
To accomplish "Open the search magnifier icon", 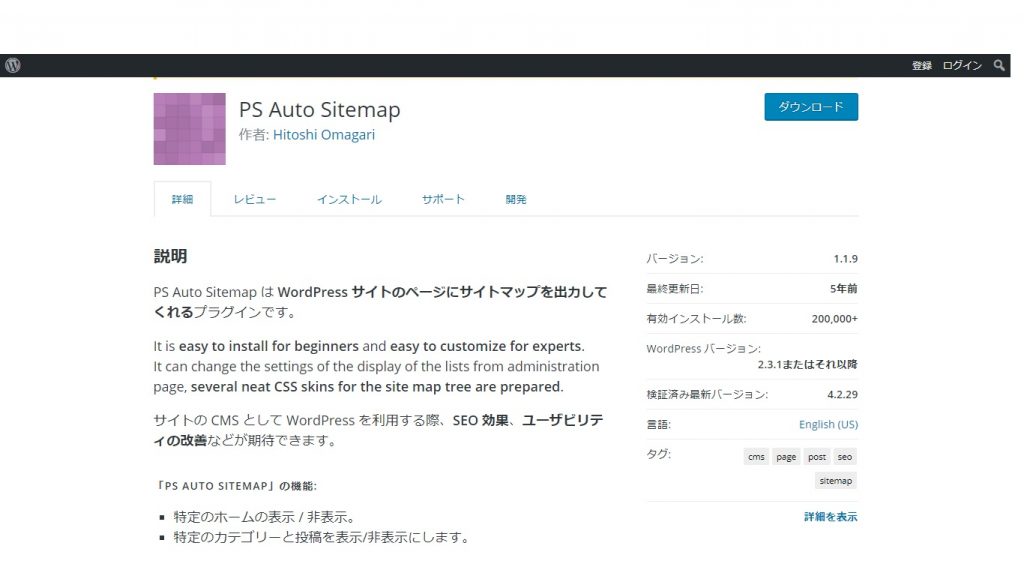I will (999, 65).
